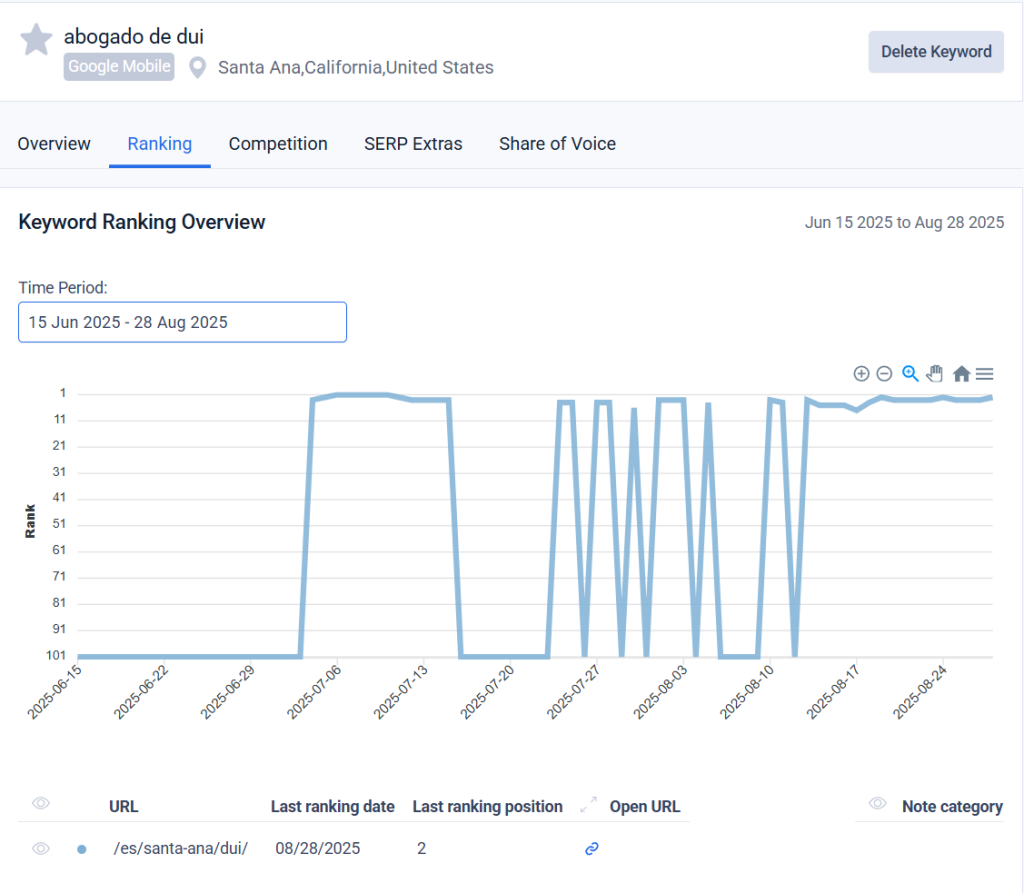The height and width of the screenshot is (893, 1024).
Task: Click the Google Mobile badge
Action: [x=119, y=67]
